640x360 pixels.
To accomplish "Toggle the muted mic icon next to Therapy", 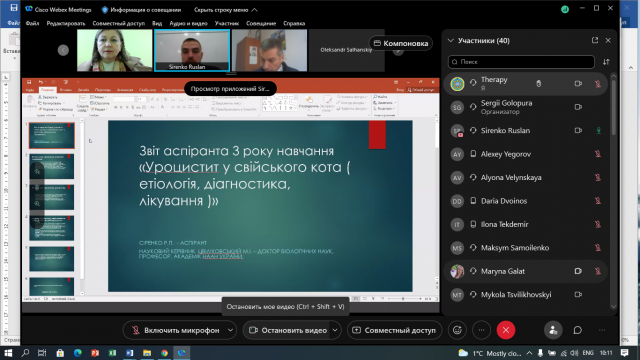I will point(597,84).
